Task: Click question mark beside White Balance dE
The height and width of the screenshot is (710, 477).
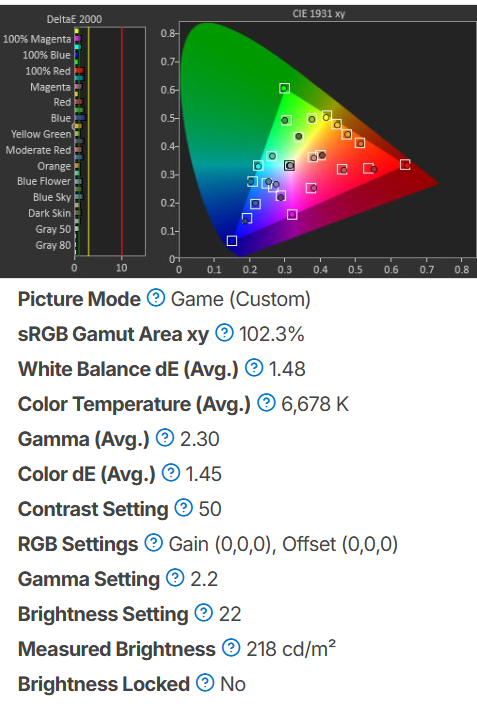Action: click(254, 368)
